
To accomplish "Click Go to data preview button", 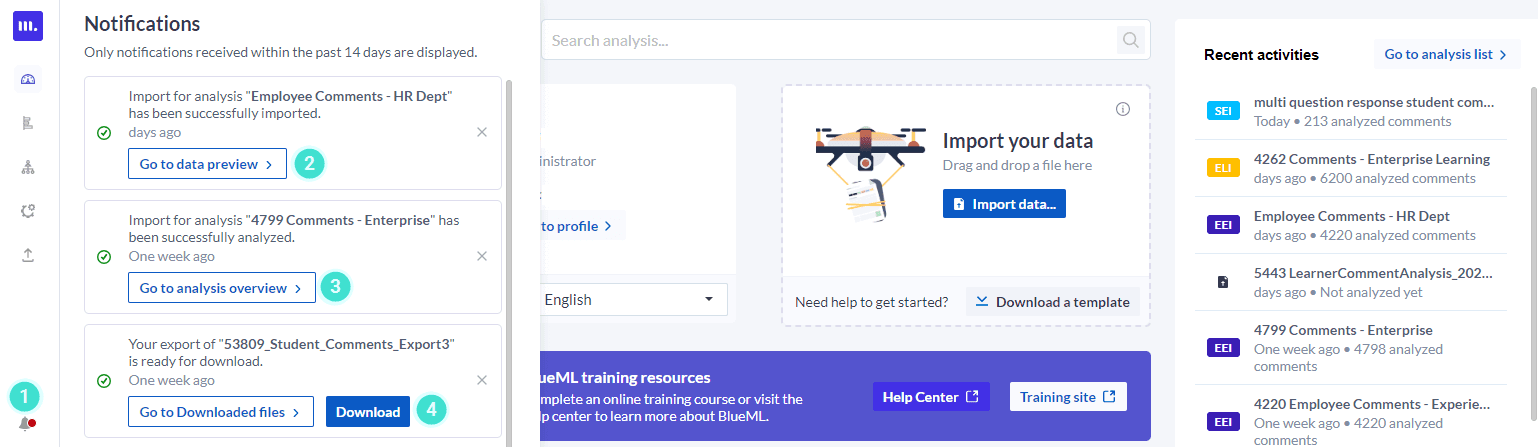I will pos(207,164).
